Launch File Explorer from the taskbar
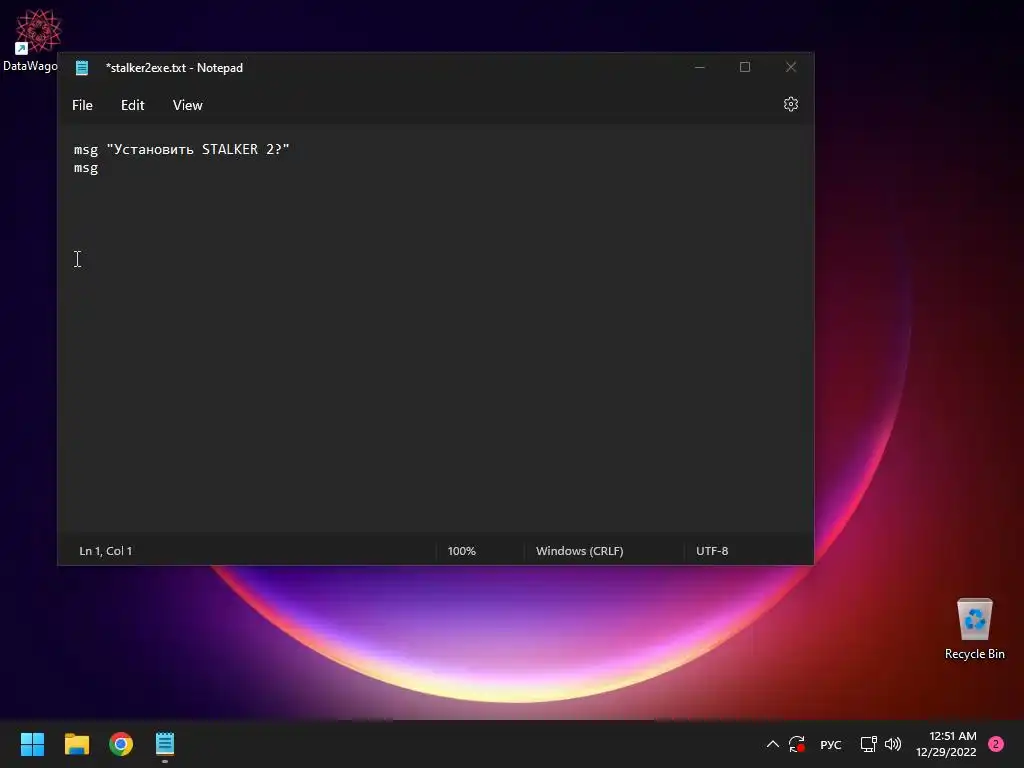The image size is (1024, 768). [x=76, y=744]
